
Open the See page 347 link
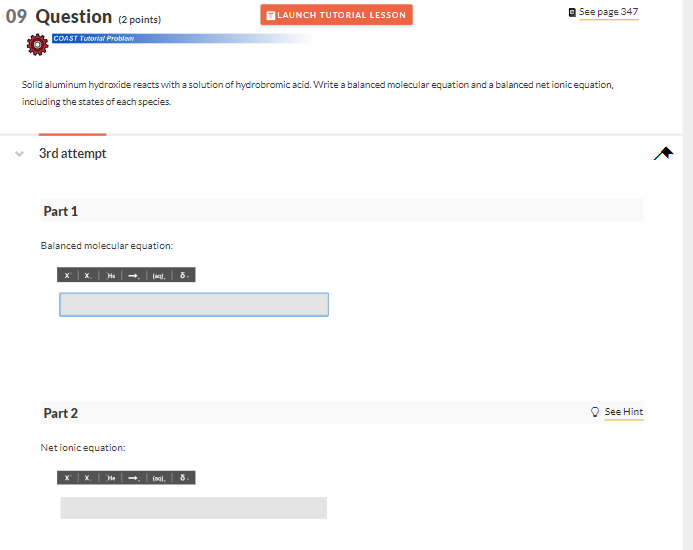609,12
